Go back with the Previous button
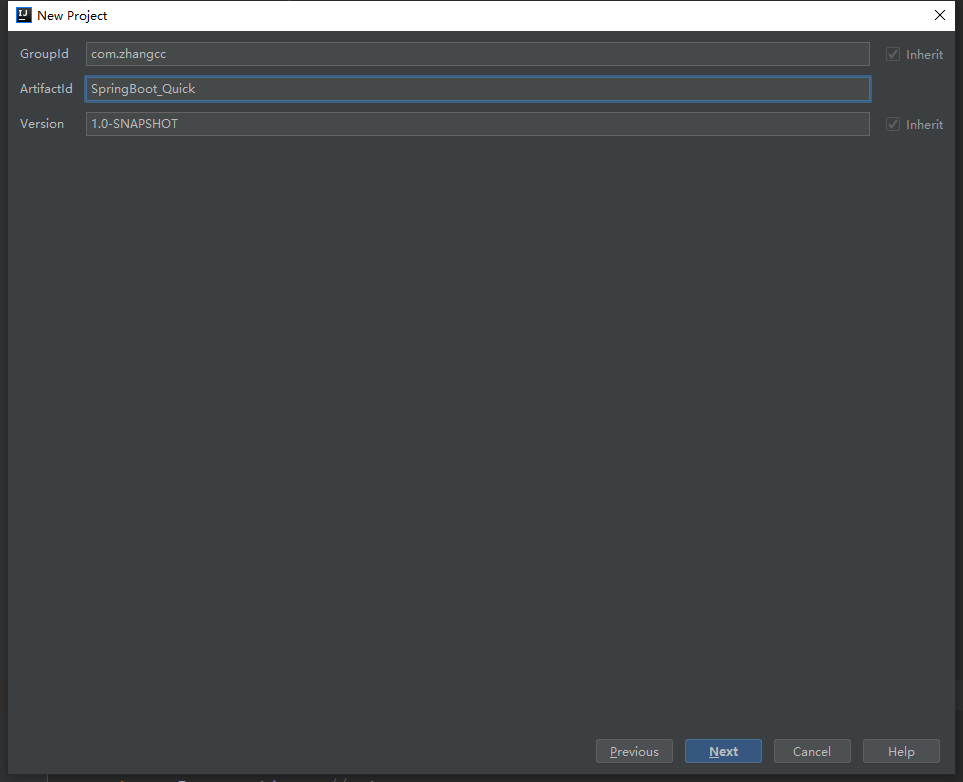The image size is (963, 782). (634, 751)
